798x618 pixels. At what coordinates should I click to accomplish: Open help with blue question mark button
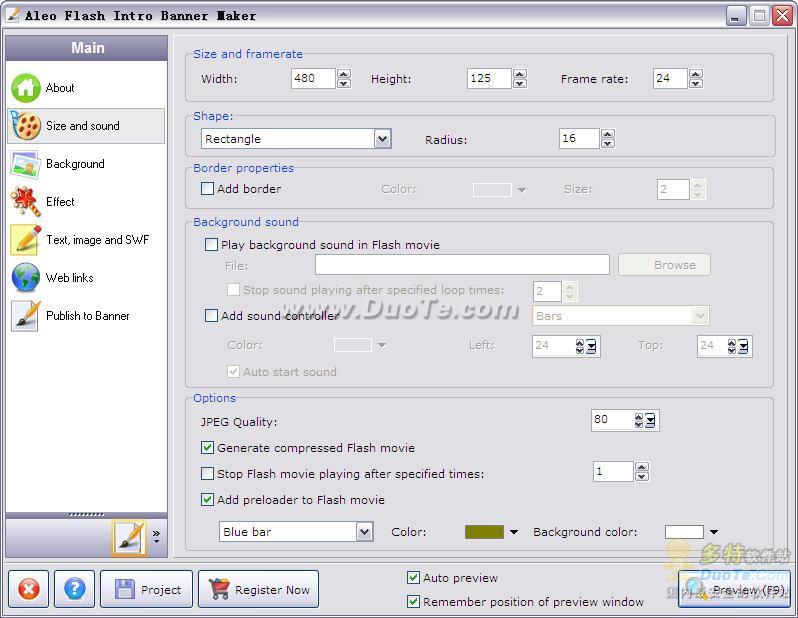pyautogui.click(x=74, y=589)
